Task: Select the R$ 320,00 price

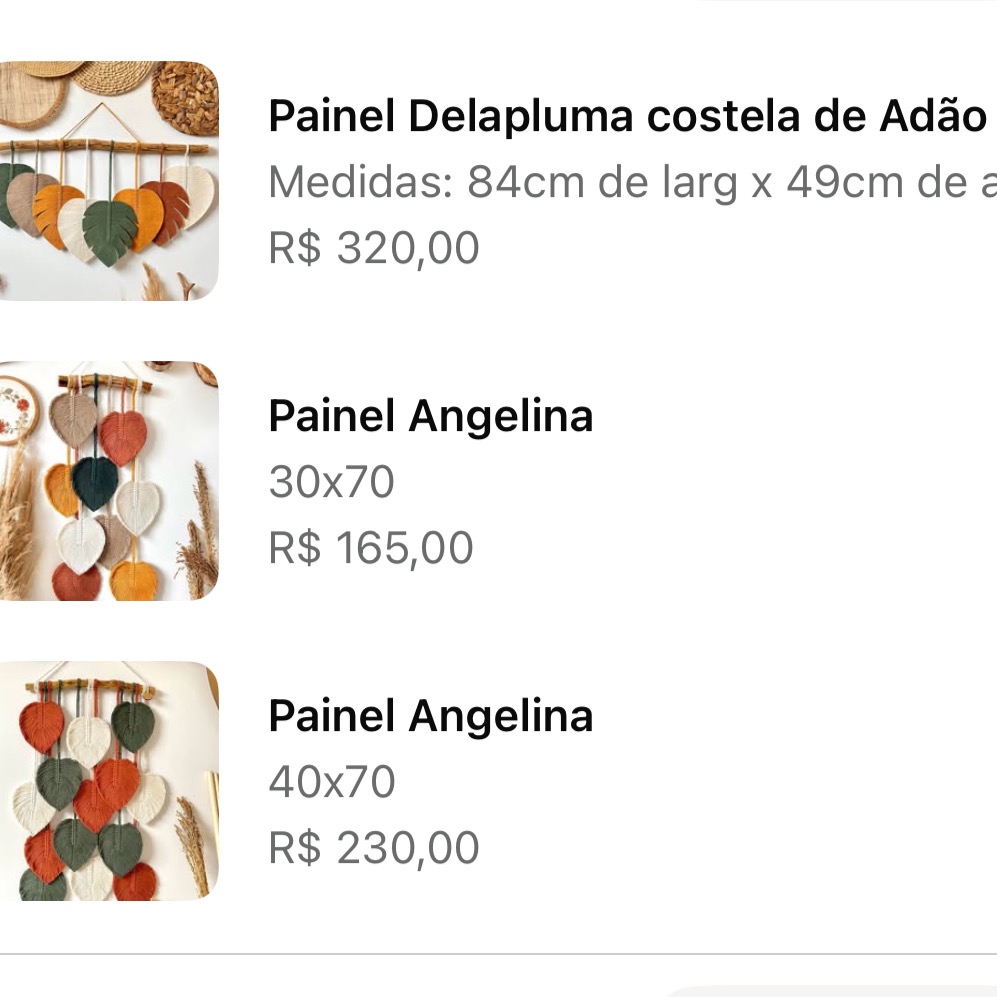Action: click(374, 248)
